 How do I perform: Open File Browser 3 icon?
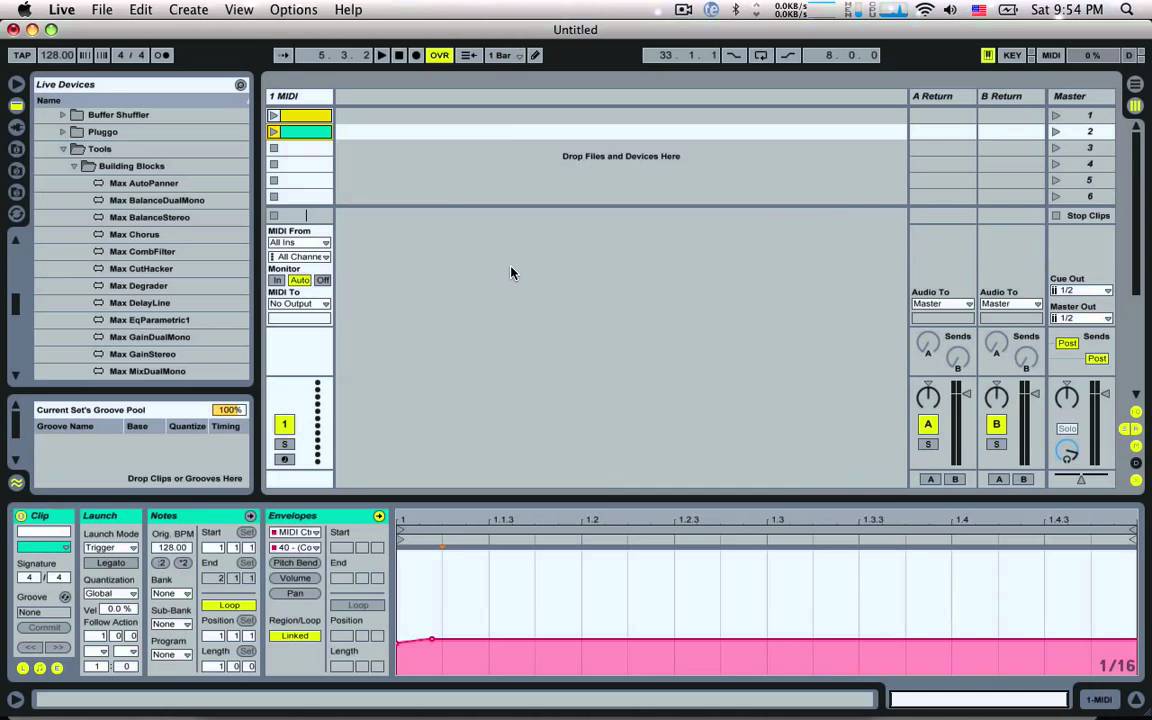[16, 192]
